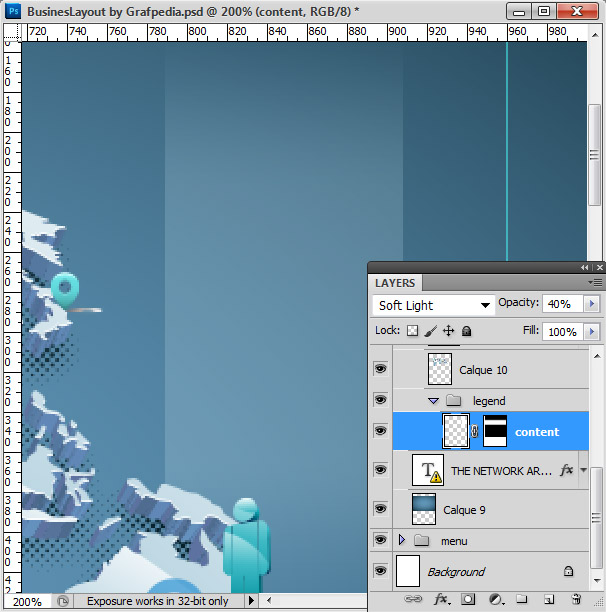This screenshot has width=606, height=612.
Task: Click the legend group folder icon
Action: click(x=453, y=400)
